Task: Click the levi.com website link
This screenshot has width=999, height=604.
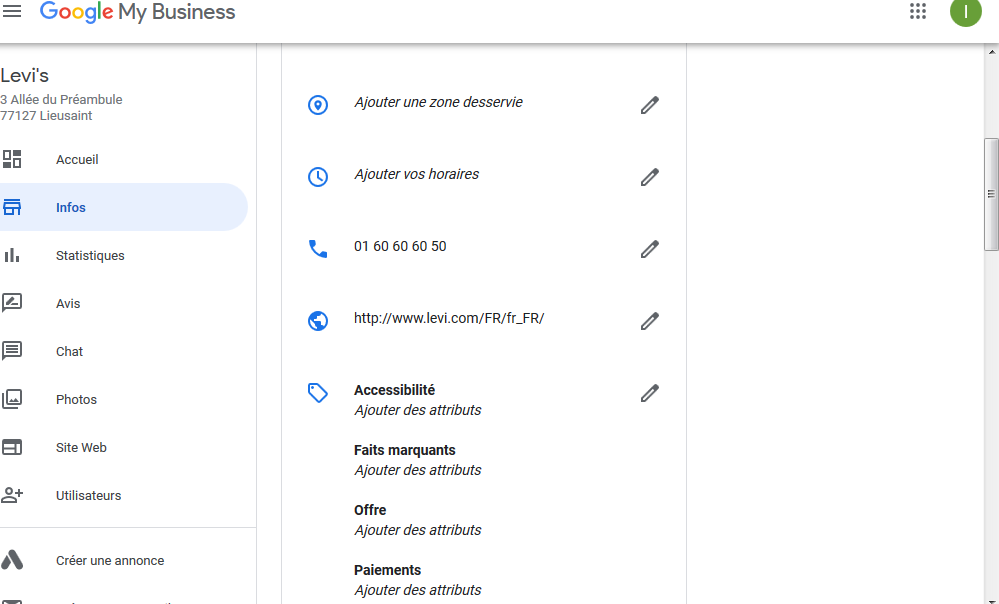Action: pos(449,319)
